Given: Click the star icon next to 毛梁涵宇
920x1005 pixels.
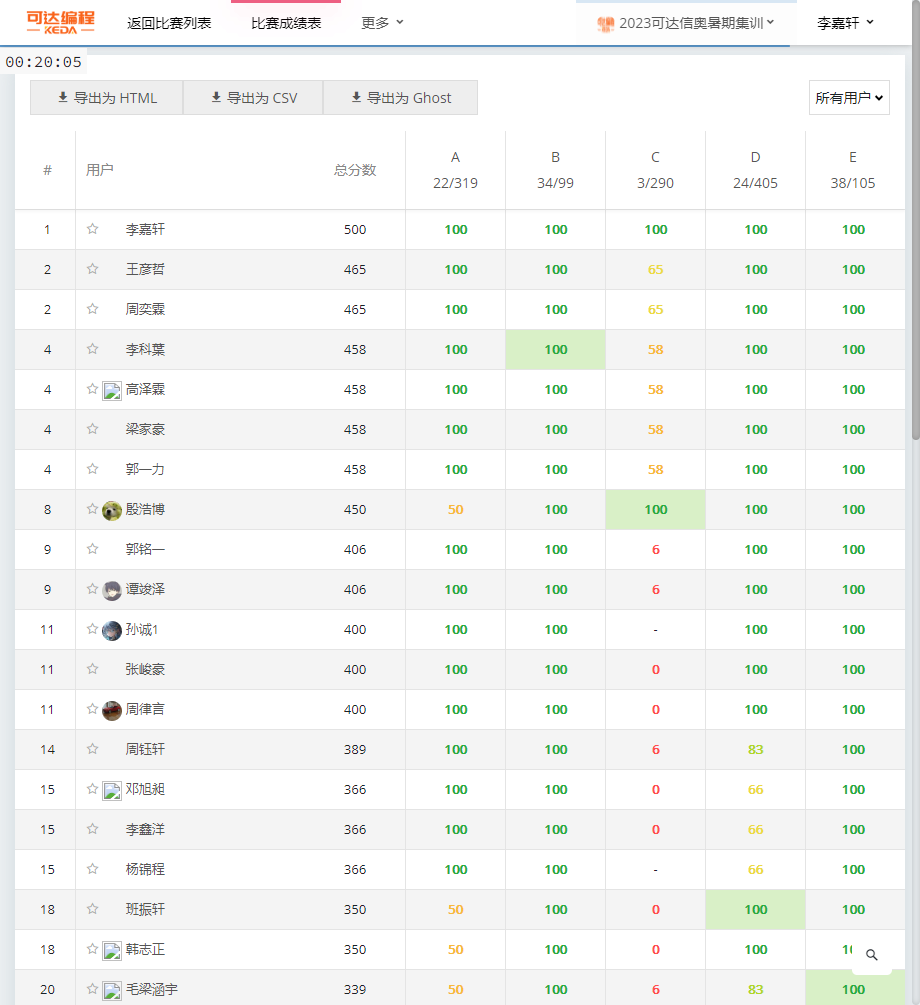Looking at the screenshot, I should 92,989.
